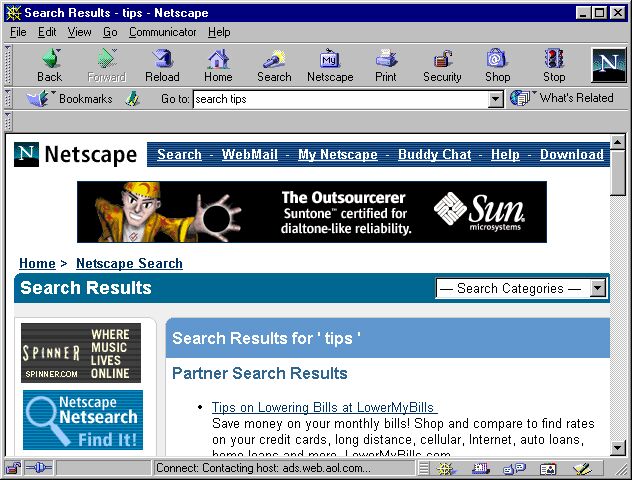Open the Download link
Screen dimensions: 632x480
[572, 154]
